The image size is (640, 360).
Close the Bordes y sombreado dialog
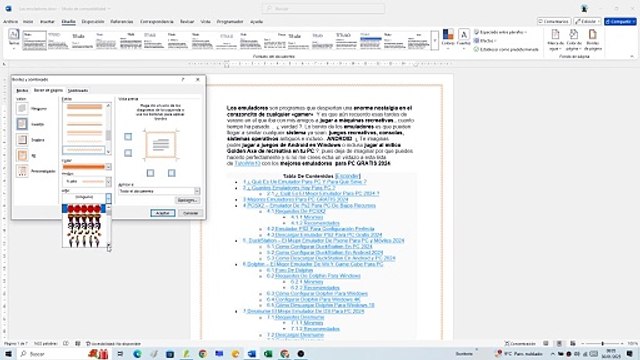coord(198,79)
